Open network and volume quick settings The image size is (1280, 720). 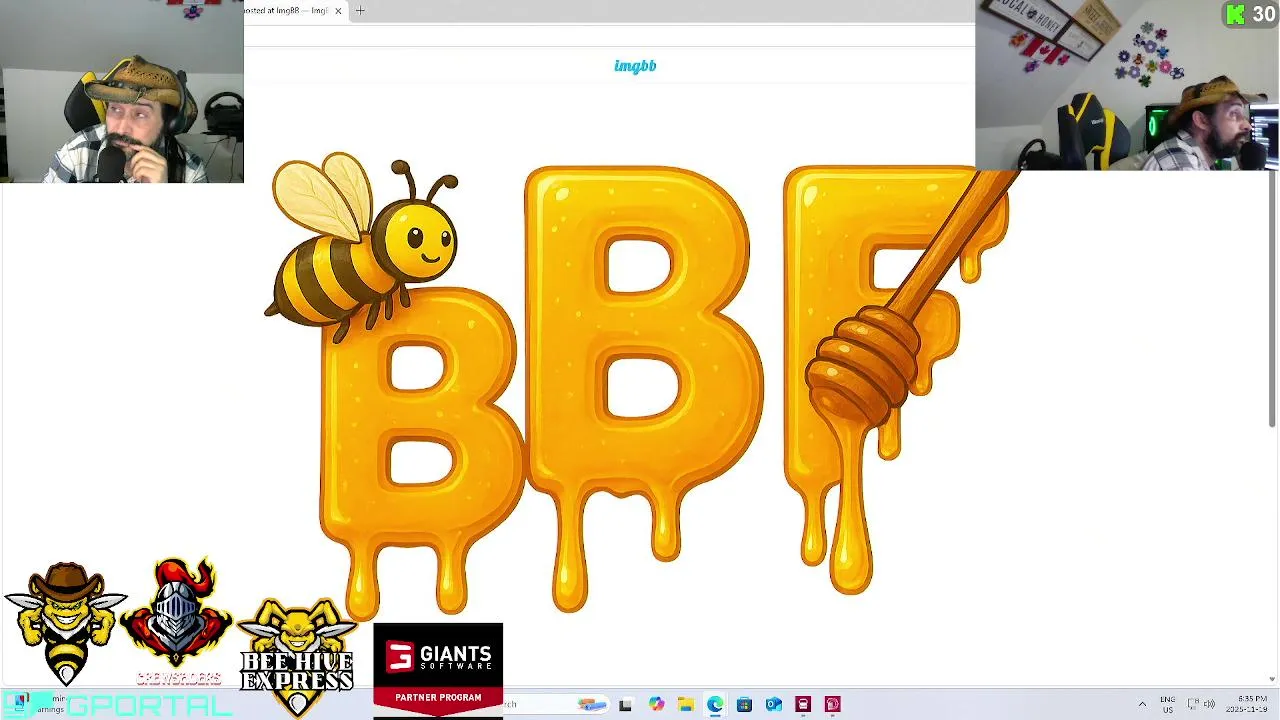tap(1201, 704)
